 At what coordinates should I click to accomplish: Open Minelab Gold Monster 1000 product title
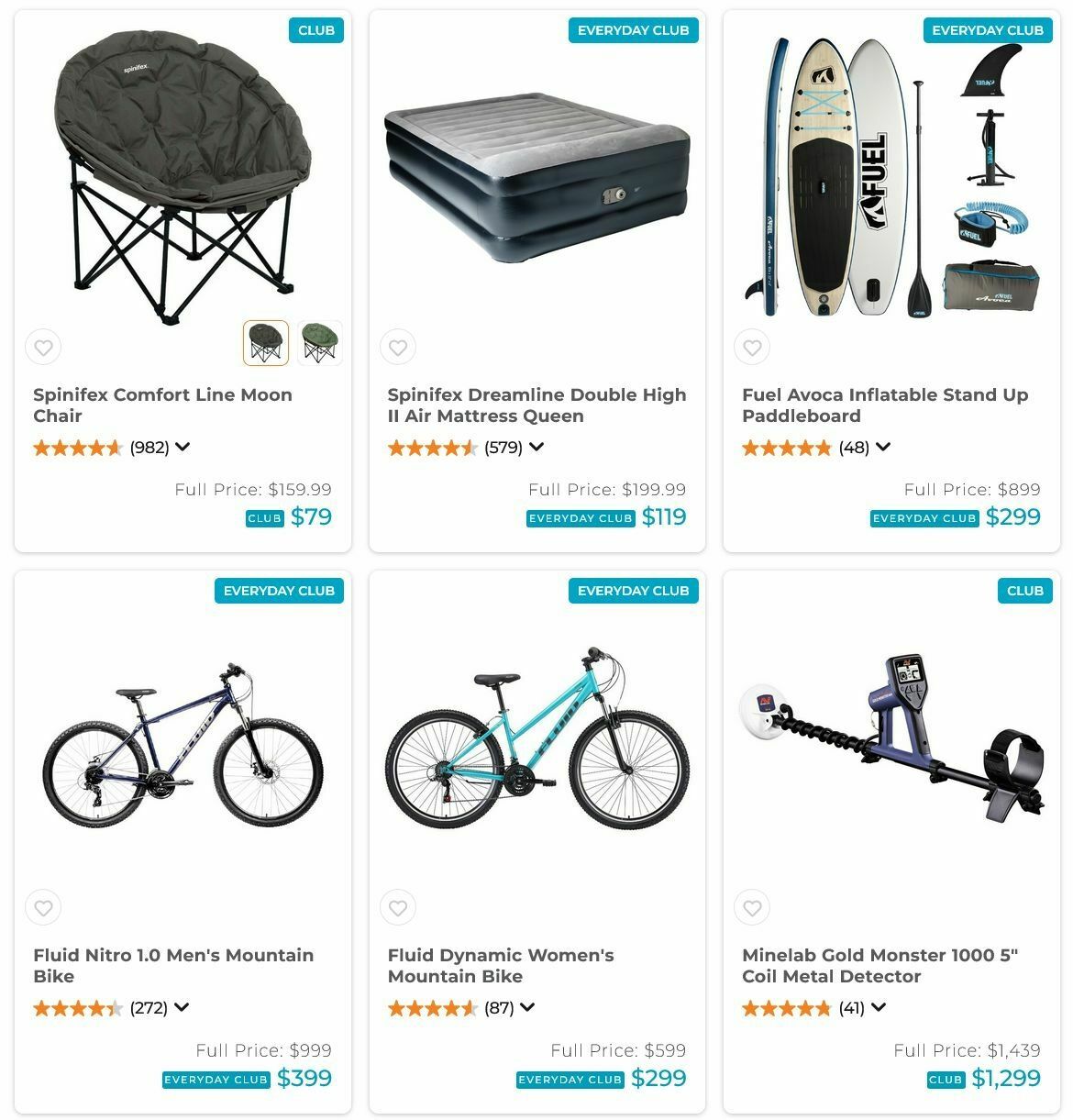880,966
